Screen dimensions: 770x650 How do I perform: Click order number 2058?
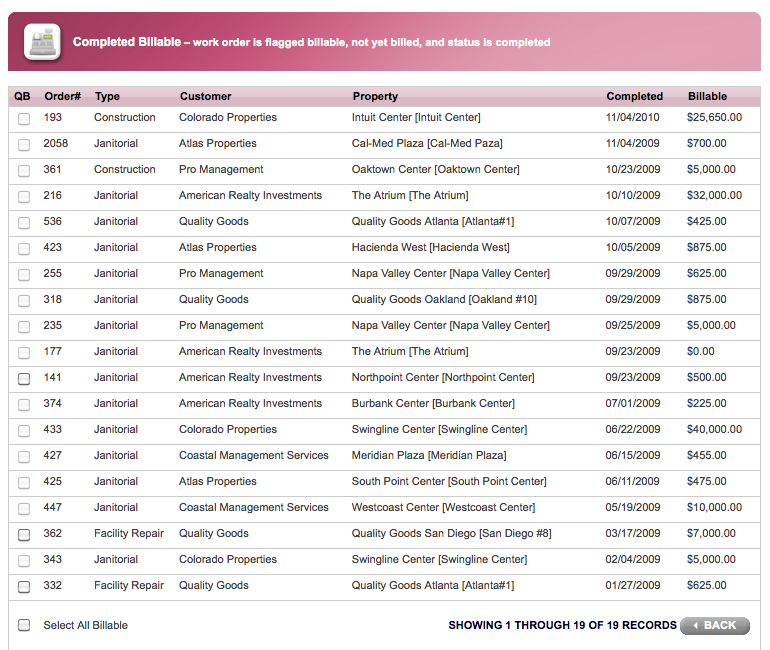click(55, 143)
